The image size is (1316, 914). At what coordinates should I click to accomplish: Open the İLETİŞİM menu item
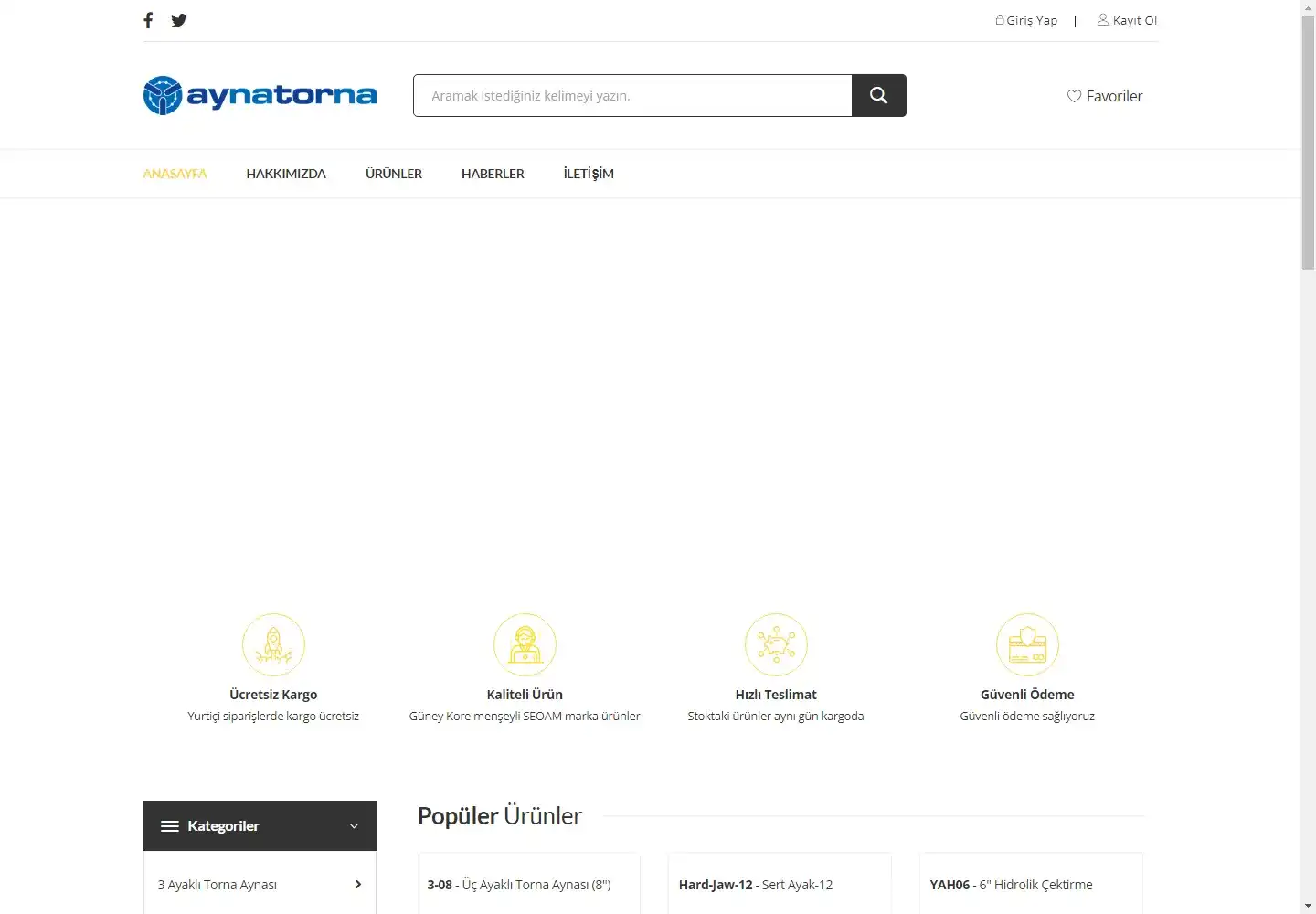(589, 174)
